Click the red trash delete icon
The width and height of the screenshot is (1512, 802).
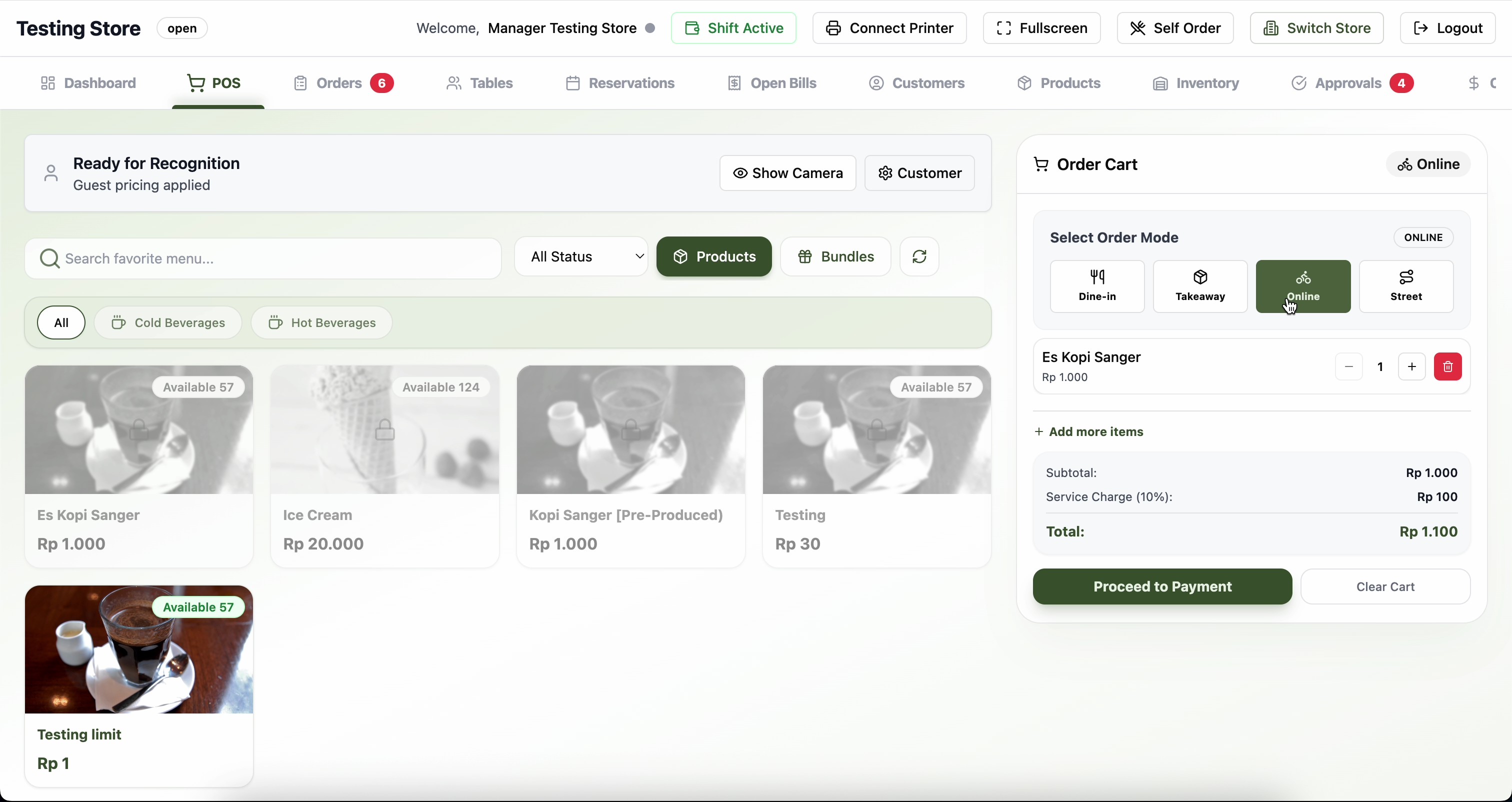[x=1447, y=366]
